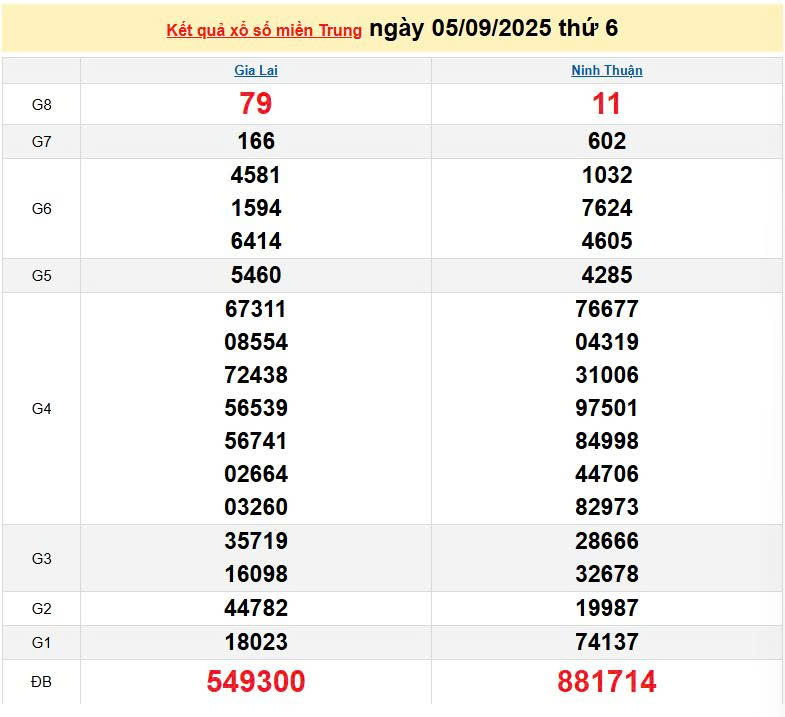The image size is (785, 717).
Task: Click the G7 row label
Action: [x=42, y=142]
